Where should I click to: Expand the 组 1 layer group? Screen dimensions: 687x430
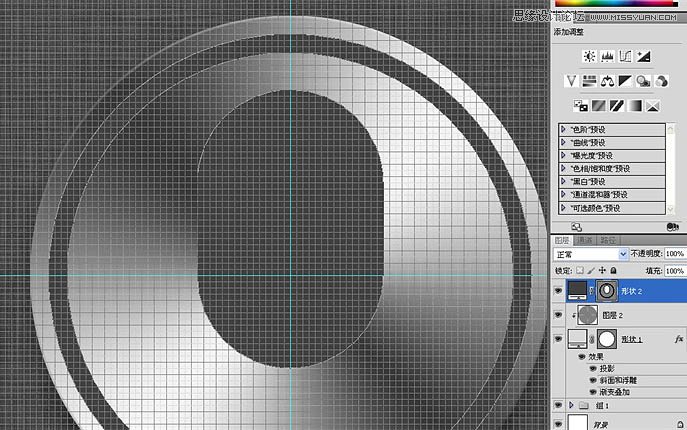coord(571,405)
